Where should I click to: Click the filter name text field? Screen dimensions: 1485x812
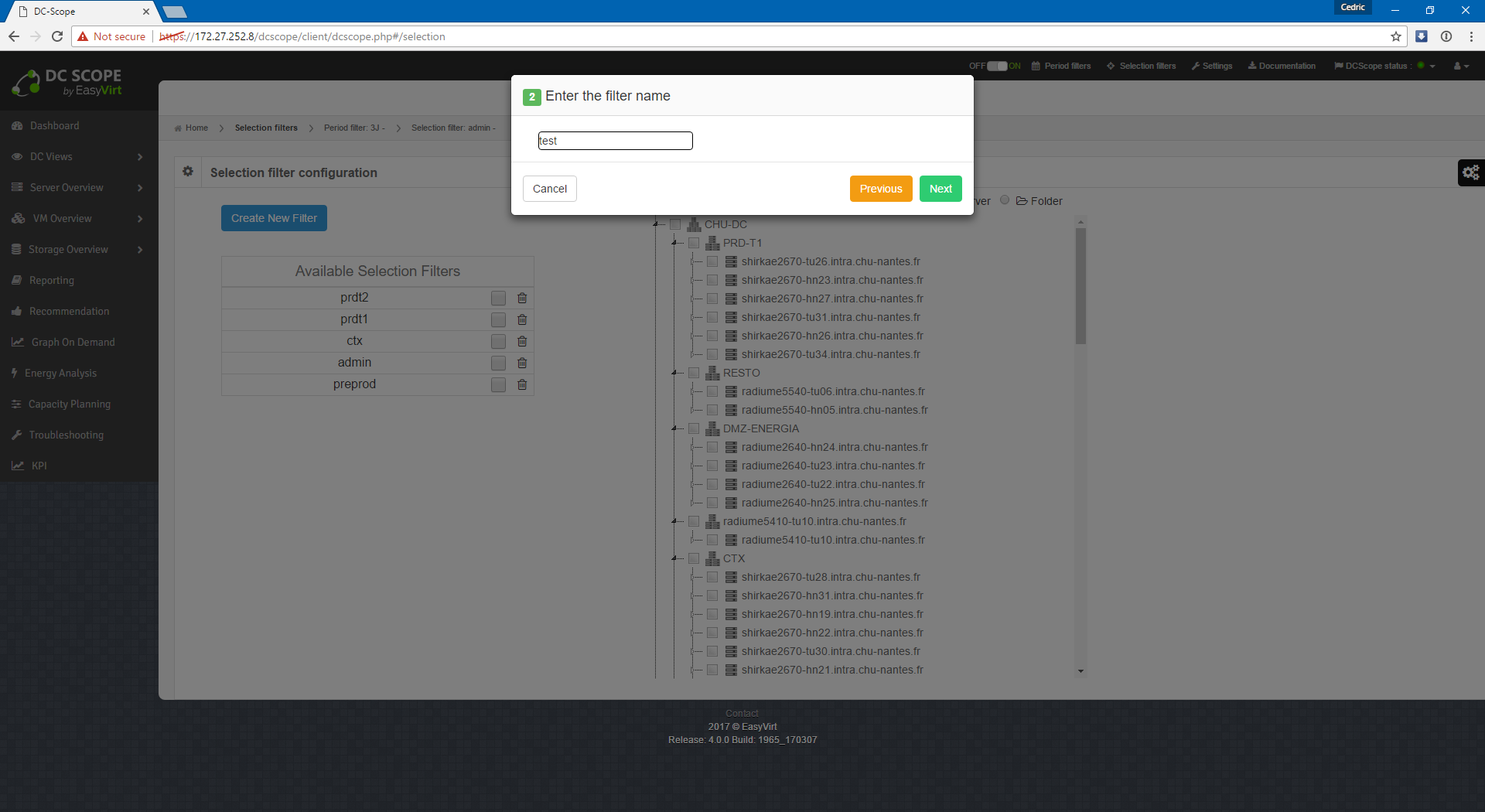(x=615, y=141)
